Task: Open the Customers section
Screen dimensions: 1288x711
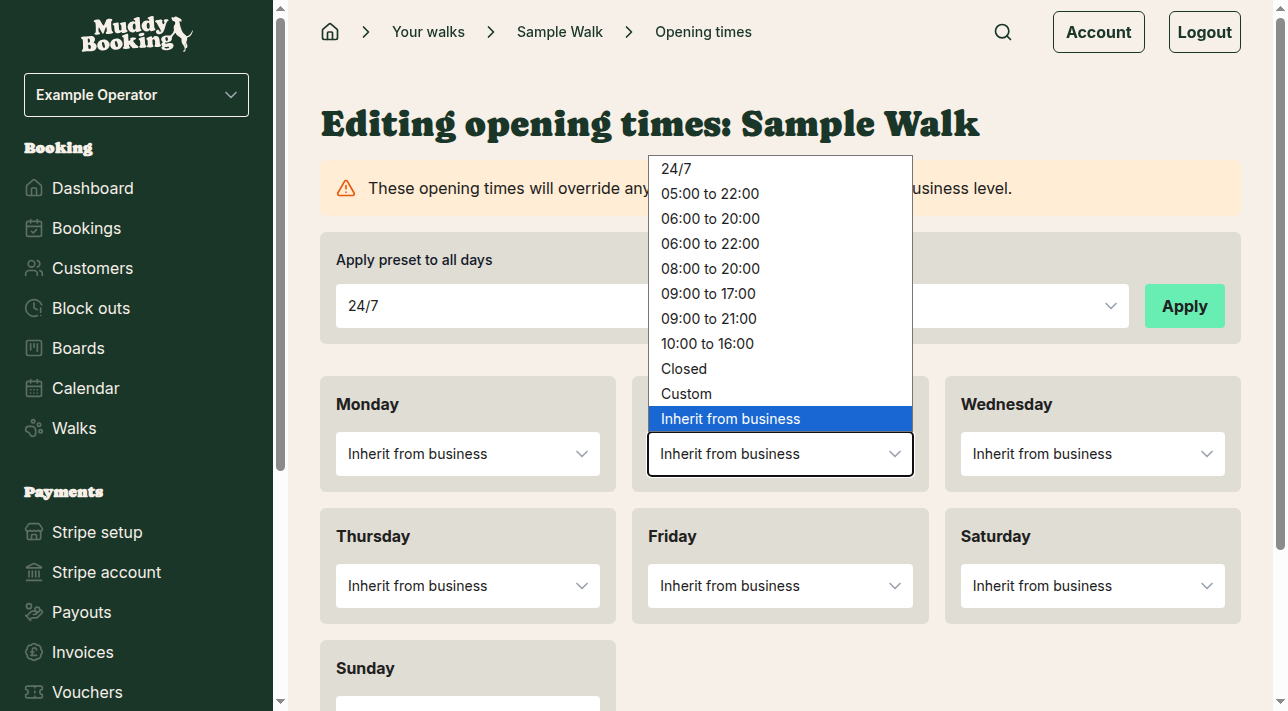Action: 92,268
